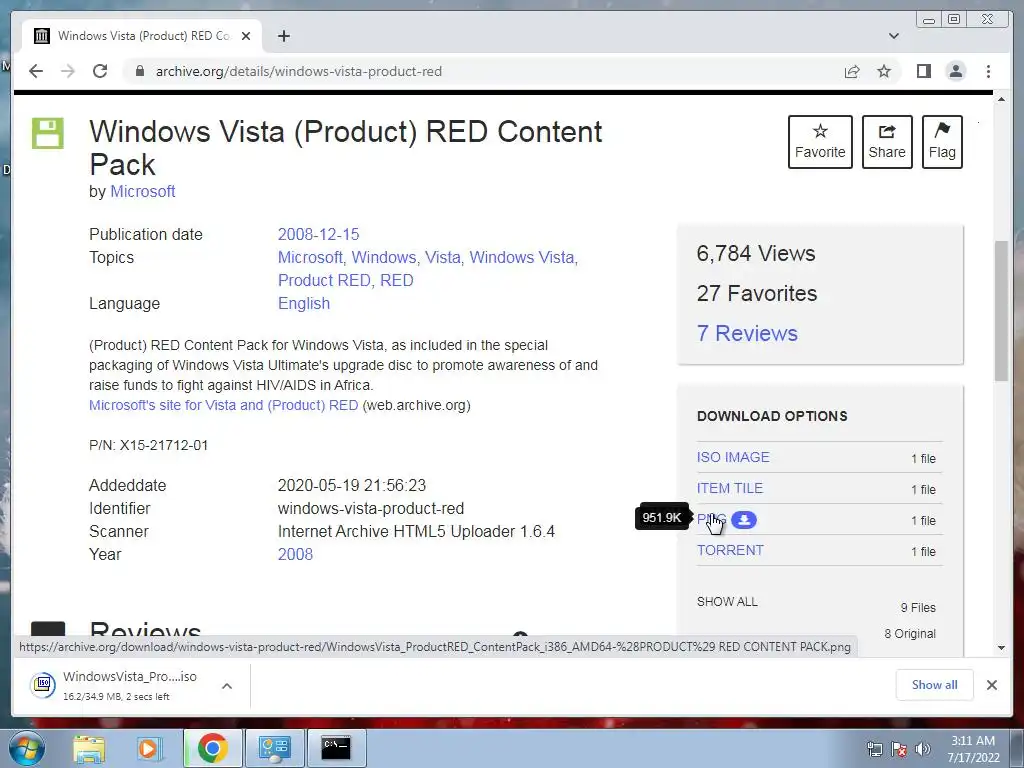
Task: Click the scrollbar down arrow
Action: (1001, 648)
